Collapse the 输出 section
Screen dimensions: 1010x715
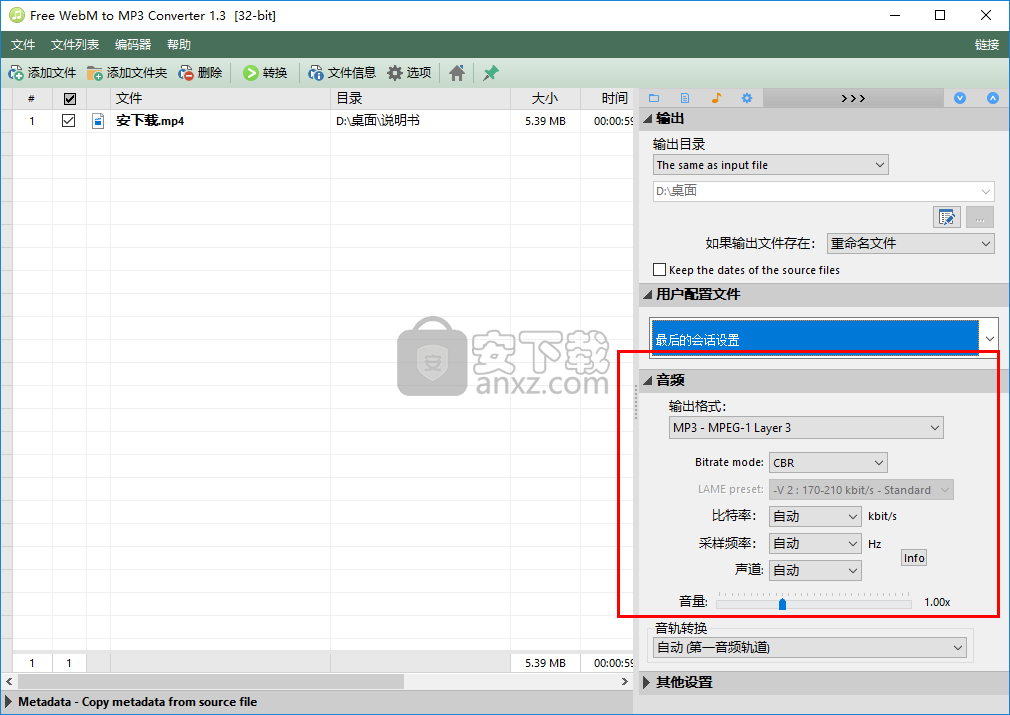(648, 119)
